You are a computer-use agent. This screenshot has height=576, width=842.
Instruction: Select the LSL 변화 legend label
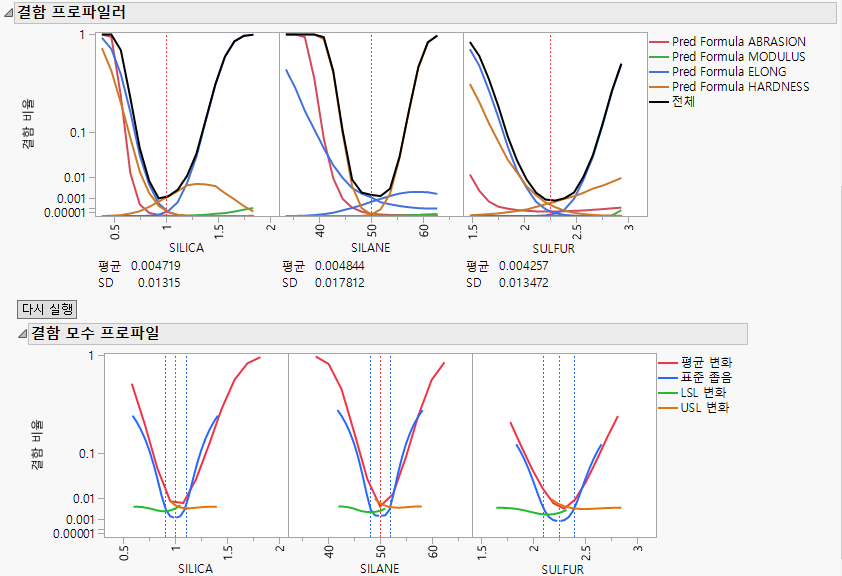coord(703,392)
